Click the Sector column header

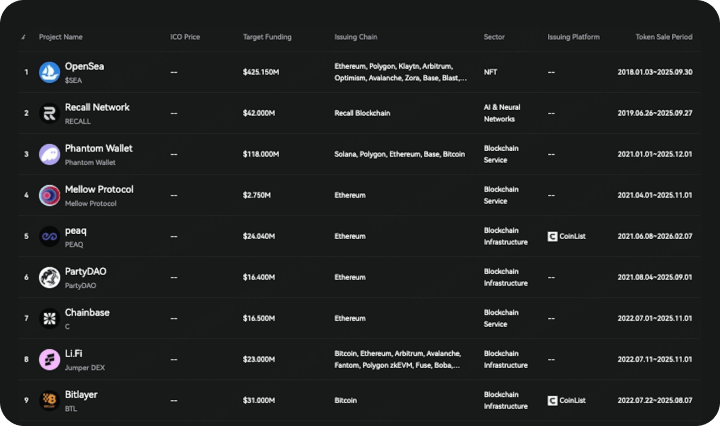(494, 37)
